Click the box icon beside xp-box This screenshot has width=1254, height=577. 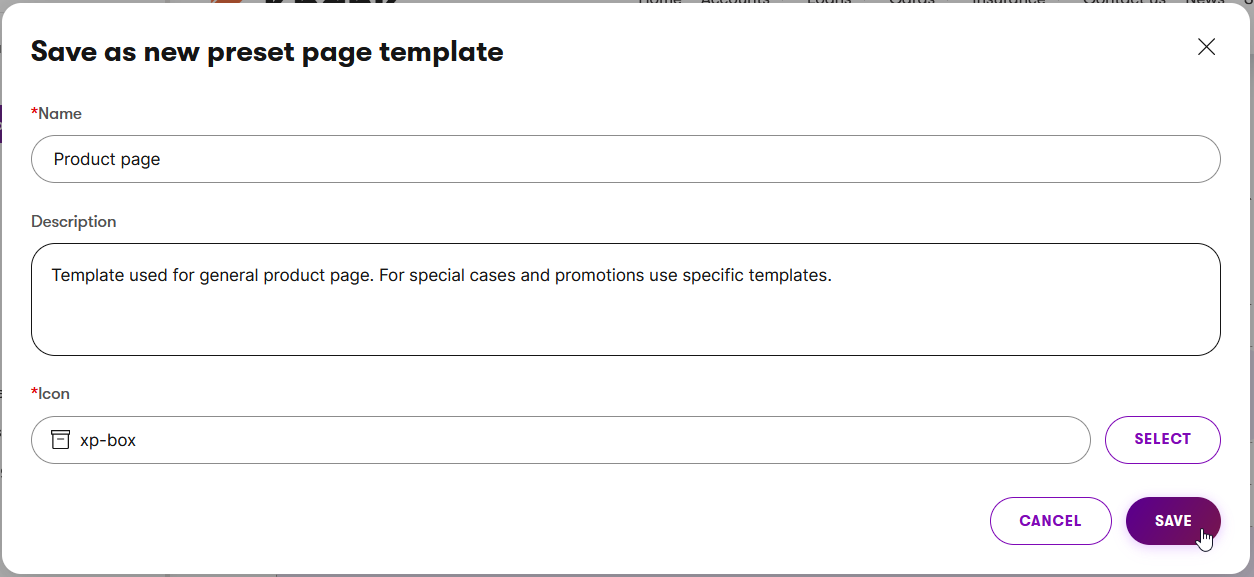(x=61, y=440)
